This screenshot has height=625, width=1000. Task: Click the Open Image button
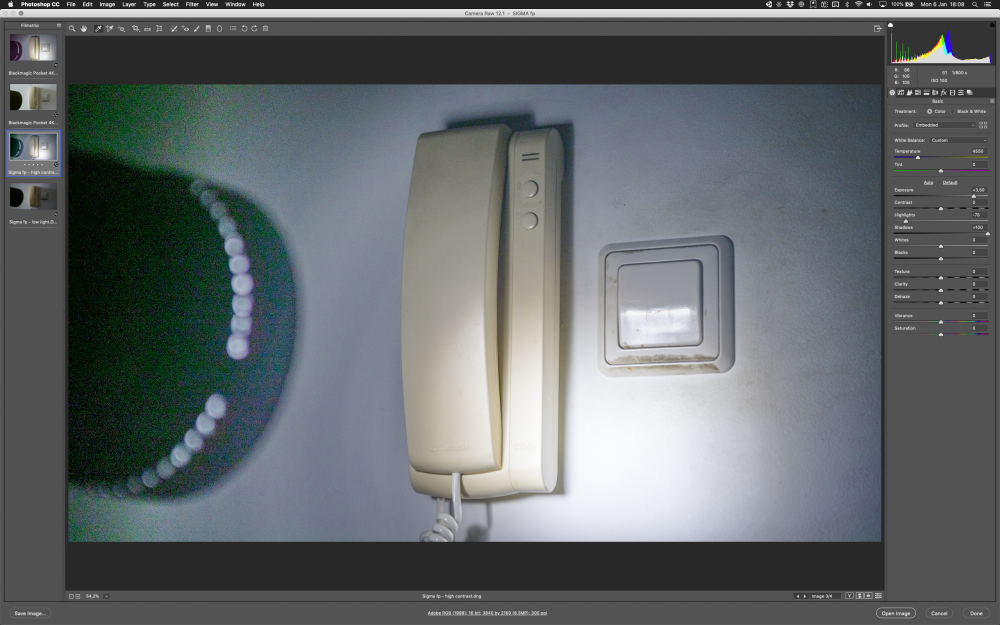click(895, 613)
